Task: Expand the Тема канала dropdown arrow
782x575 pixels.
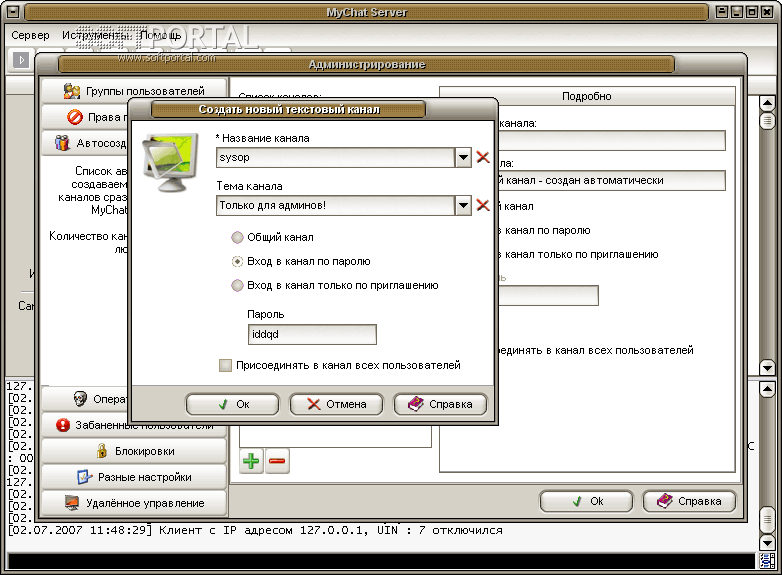Action: click(463, 205)
